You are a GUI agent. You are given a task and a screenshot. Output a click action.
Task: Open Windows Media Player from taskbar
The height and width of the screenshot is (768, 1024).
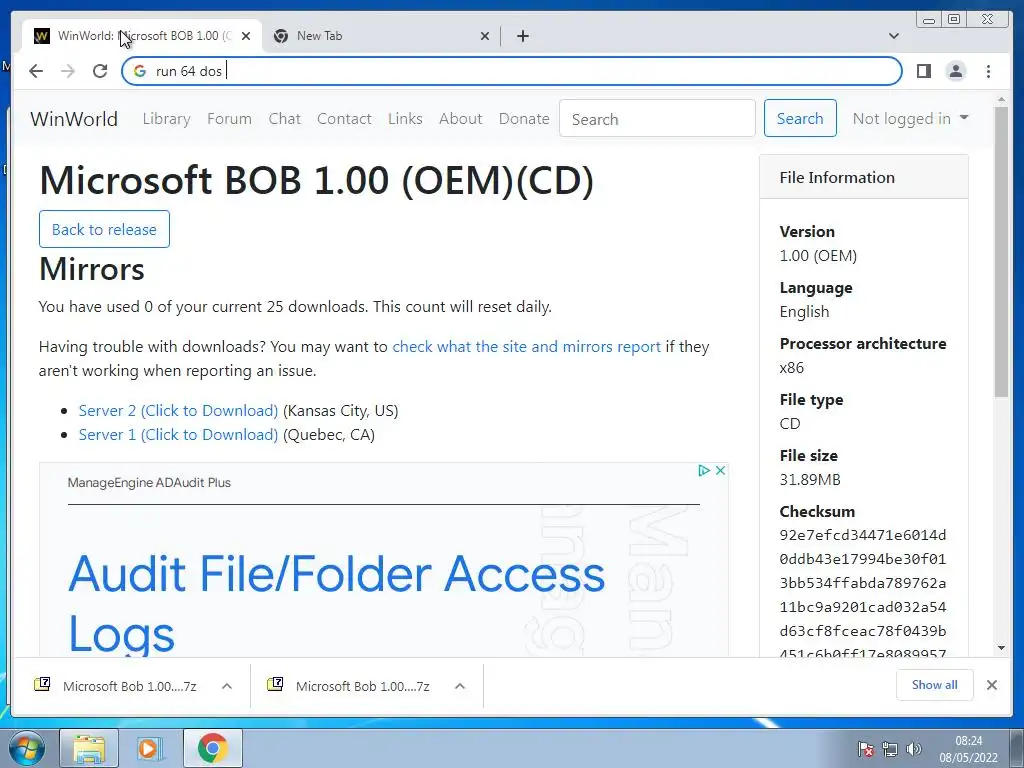coord(149,748)
